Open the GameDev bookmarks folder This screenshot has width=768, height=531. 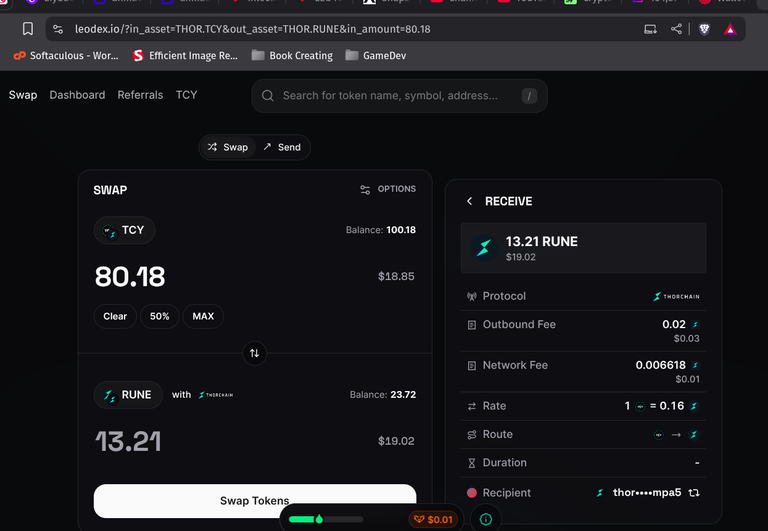point(376,55)
